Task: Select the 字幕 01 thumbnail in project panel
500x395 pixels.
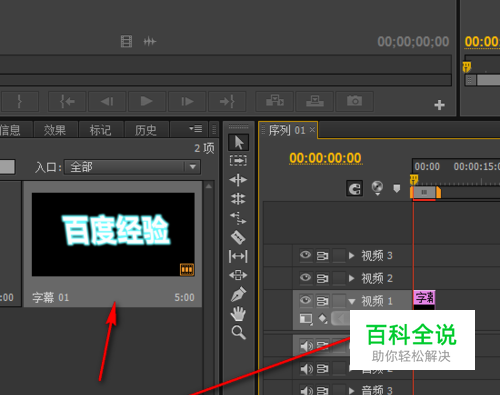Action: [113, 234]
